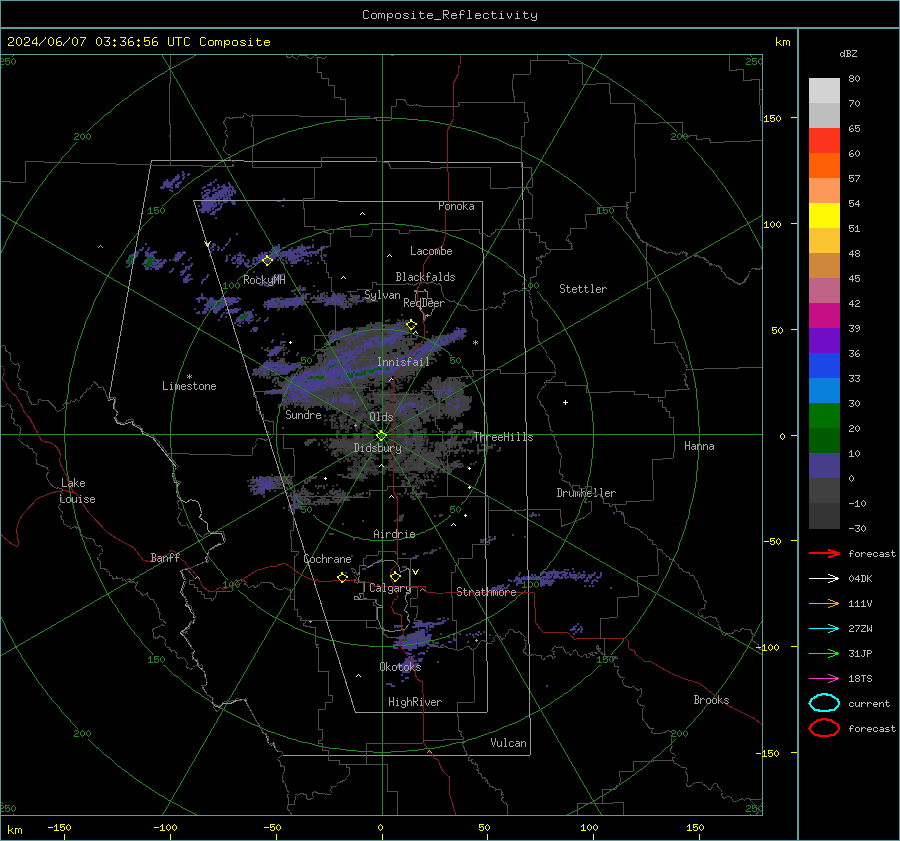Click the Hanna city label

(699, 446)
